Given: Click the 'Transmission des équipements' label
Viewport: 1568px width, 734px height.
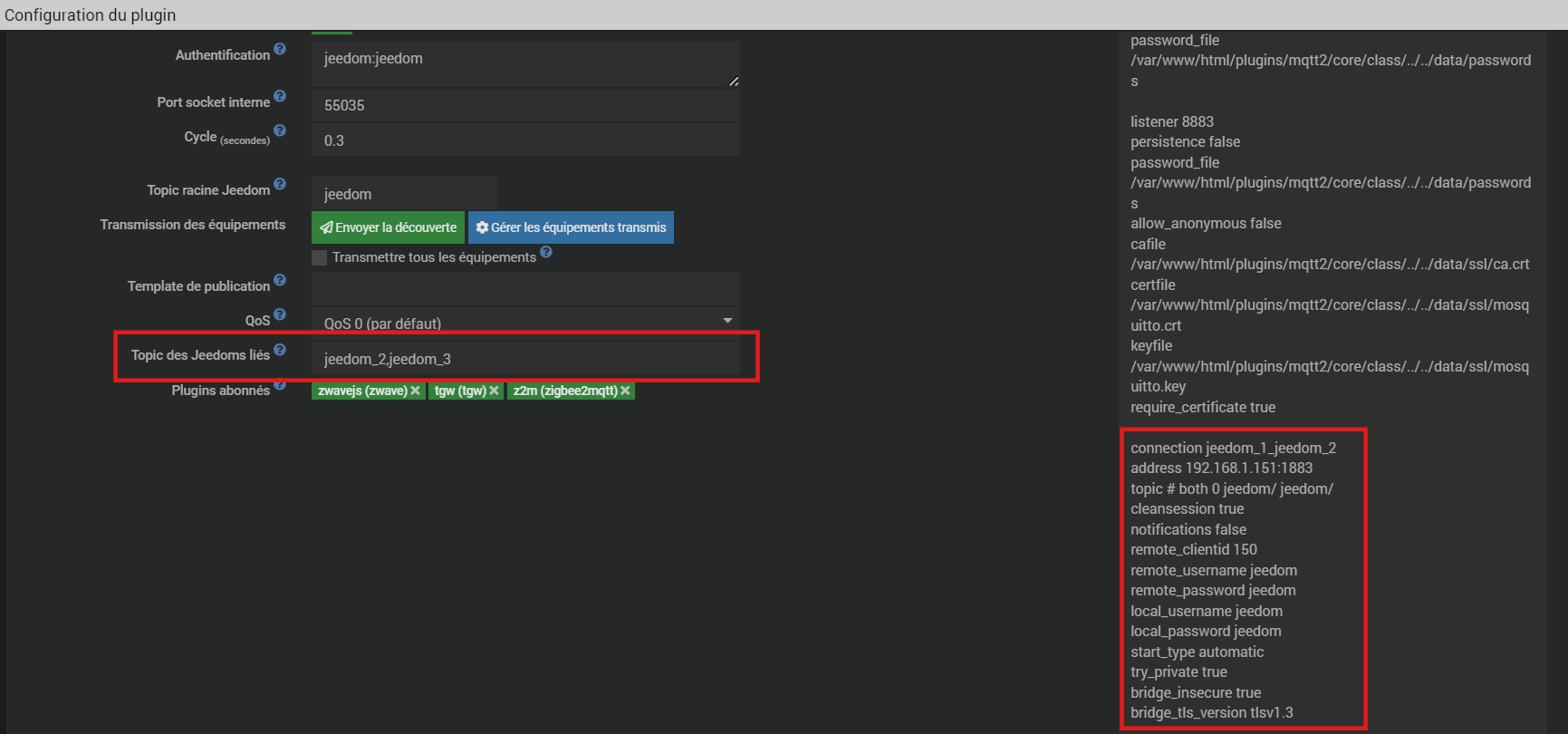Looking at the screenshot, I should click(x=193, y=225).
